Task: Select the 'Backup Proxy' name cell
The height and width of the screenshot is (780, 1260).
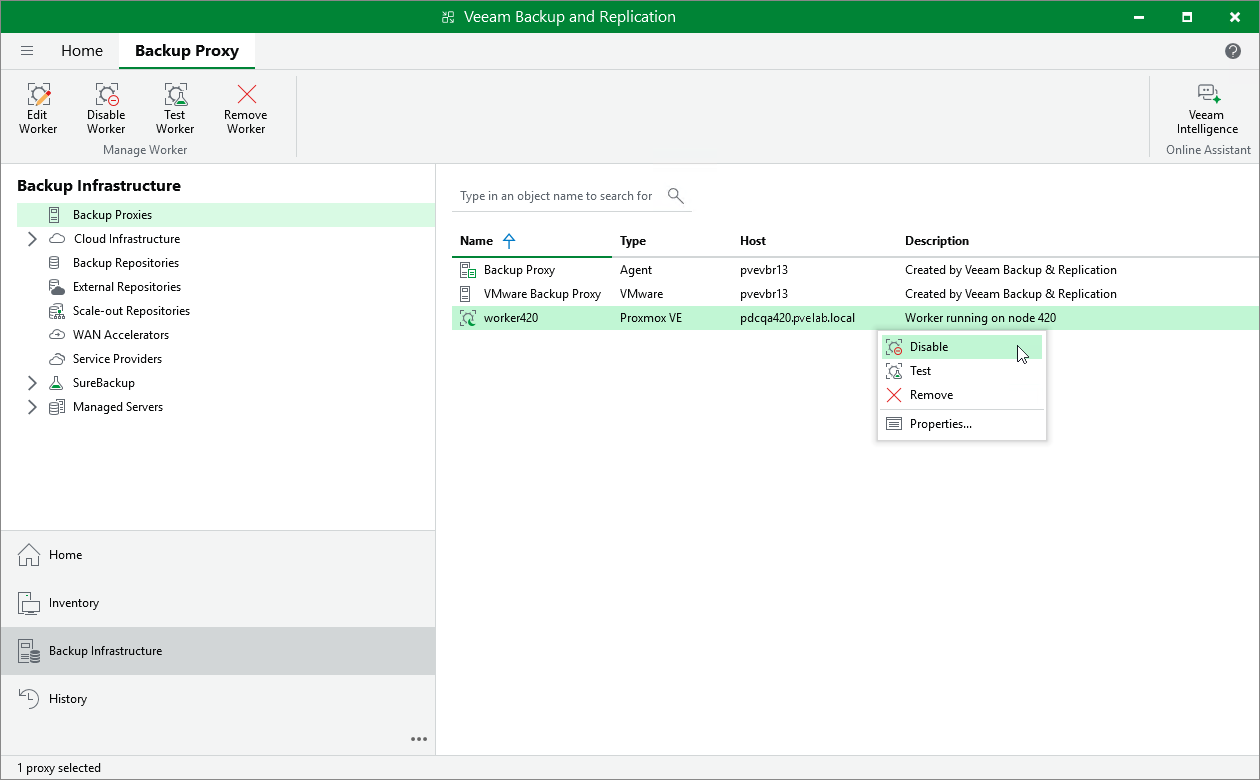Action: tap(519, 270)
